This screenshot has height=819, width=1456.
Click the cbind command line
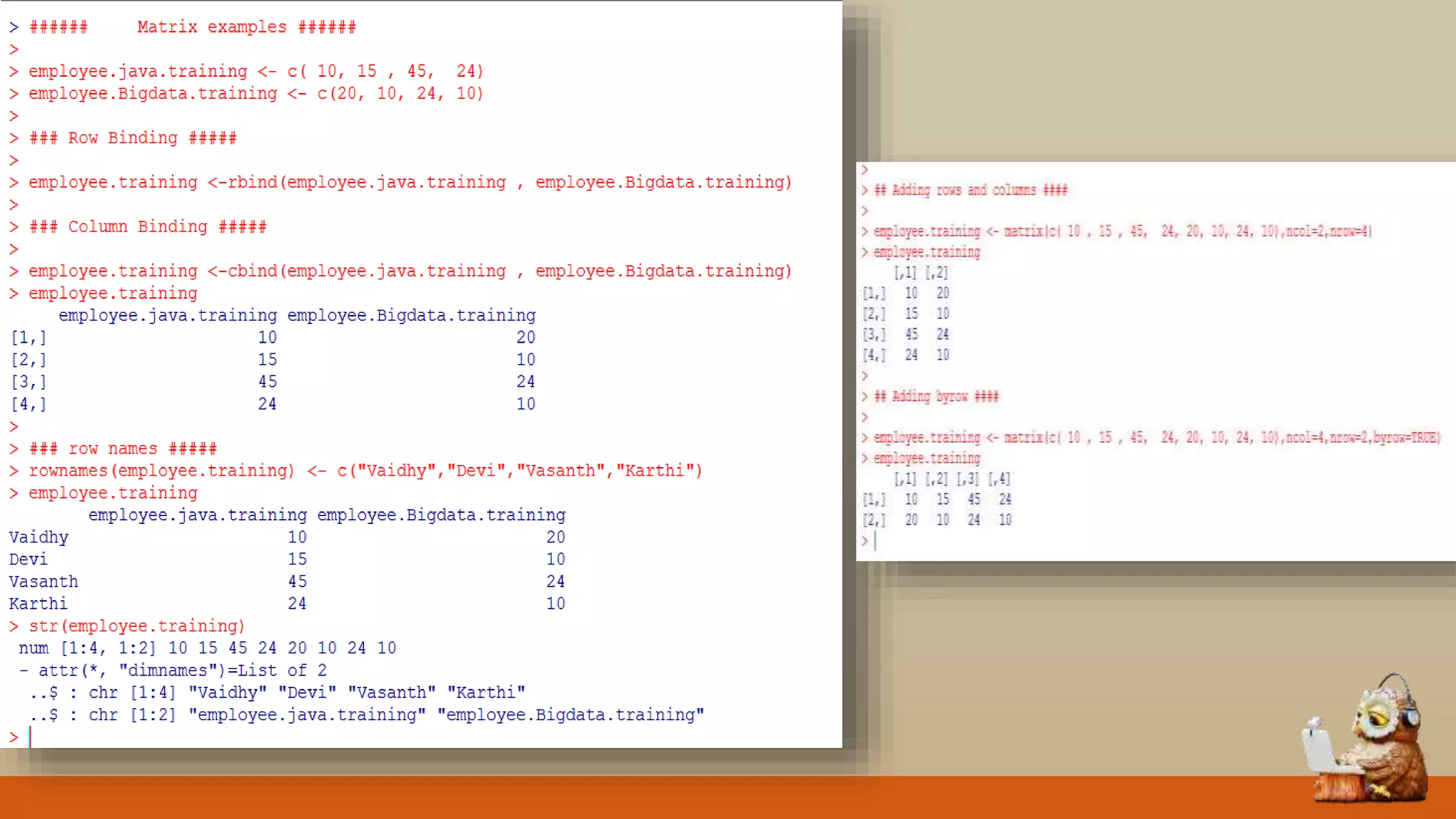coord(409,271)
